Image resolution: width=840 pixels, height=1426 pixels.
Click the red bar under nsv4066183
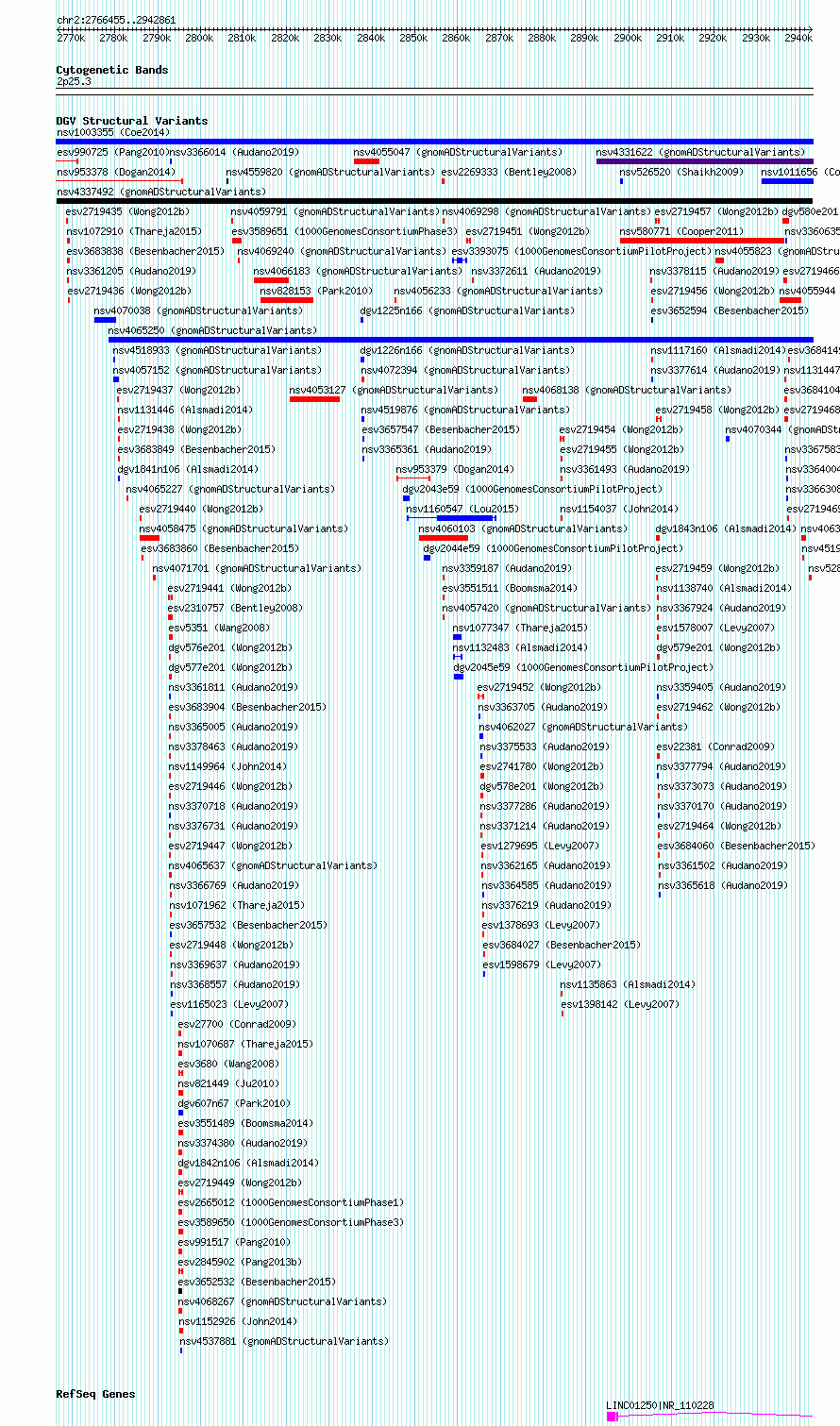click(271, 280)
